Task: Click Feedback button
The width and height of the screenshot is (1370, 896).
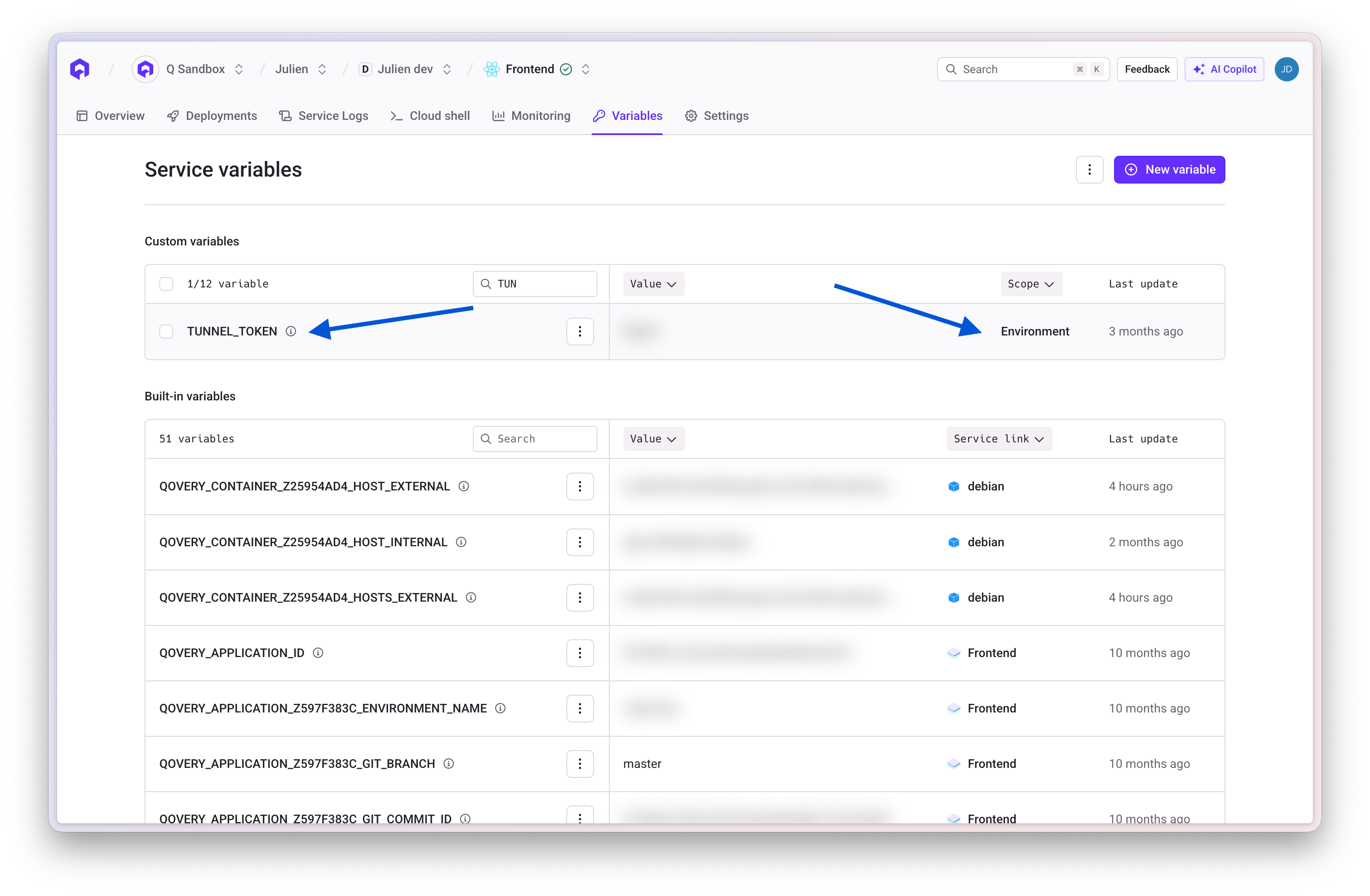Action: [1147, 69]
